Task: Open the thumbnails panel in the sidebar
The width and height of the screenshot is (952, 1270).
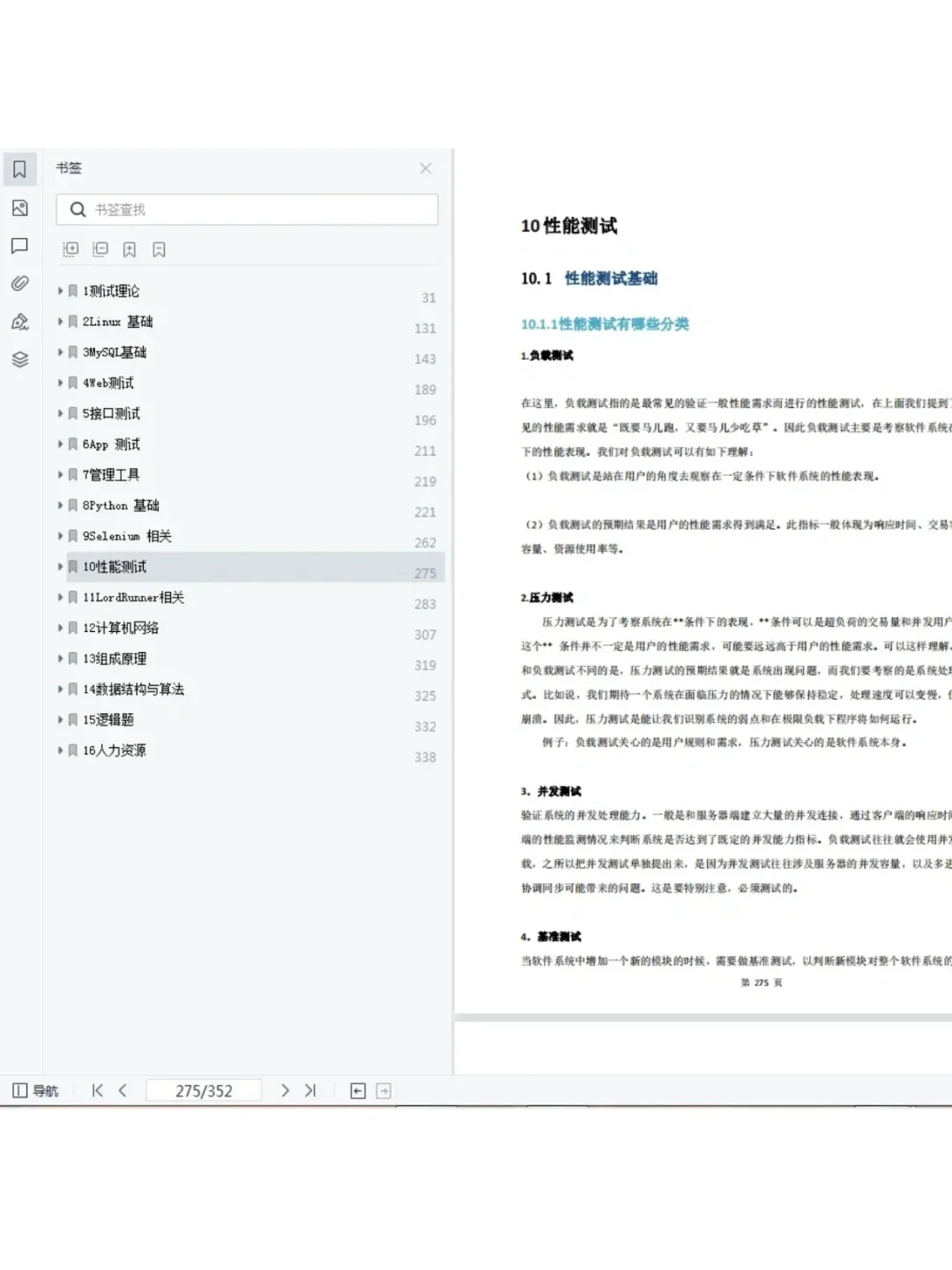Action: (x=19, y=208)
